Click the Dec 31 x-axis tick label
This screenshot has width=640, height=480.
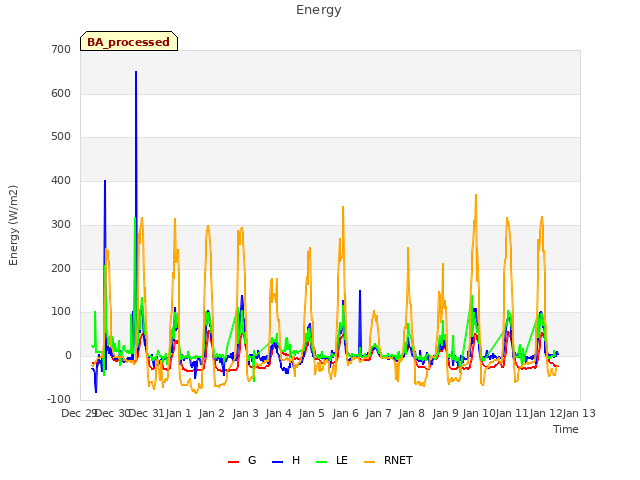point(147,413)
